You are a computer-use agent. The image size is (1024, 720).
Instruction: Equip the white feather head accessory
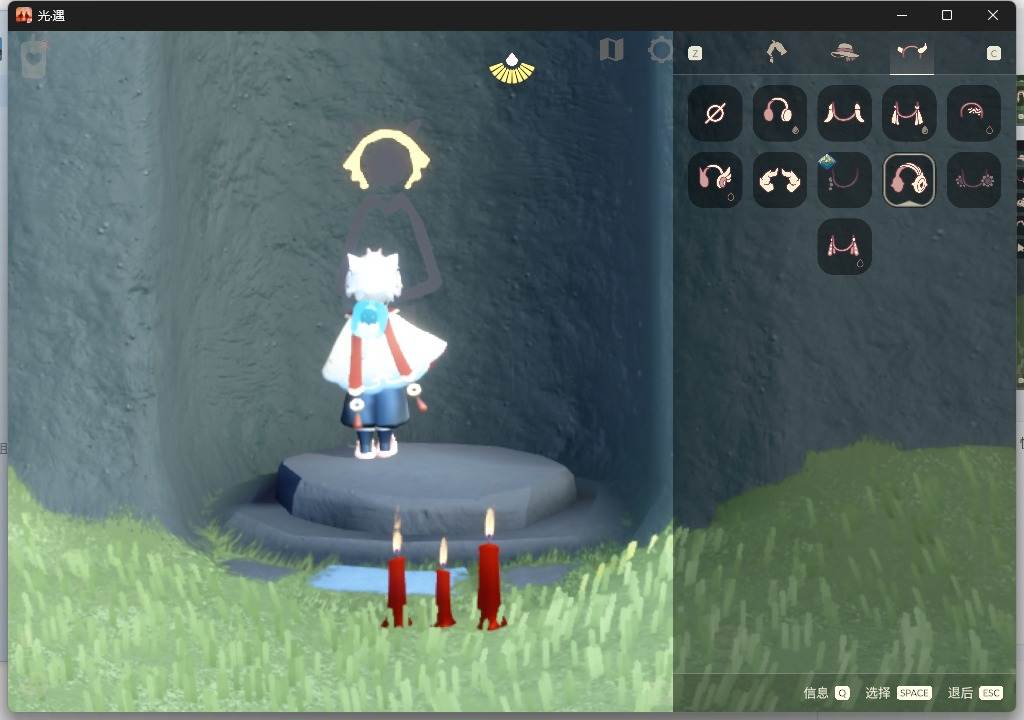tap(844, 113)
